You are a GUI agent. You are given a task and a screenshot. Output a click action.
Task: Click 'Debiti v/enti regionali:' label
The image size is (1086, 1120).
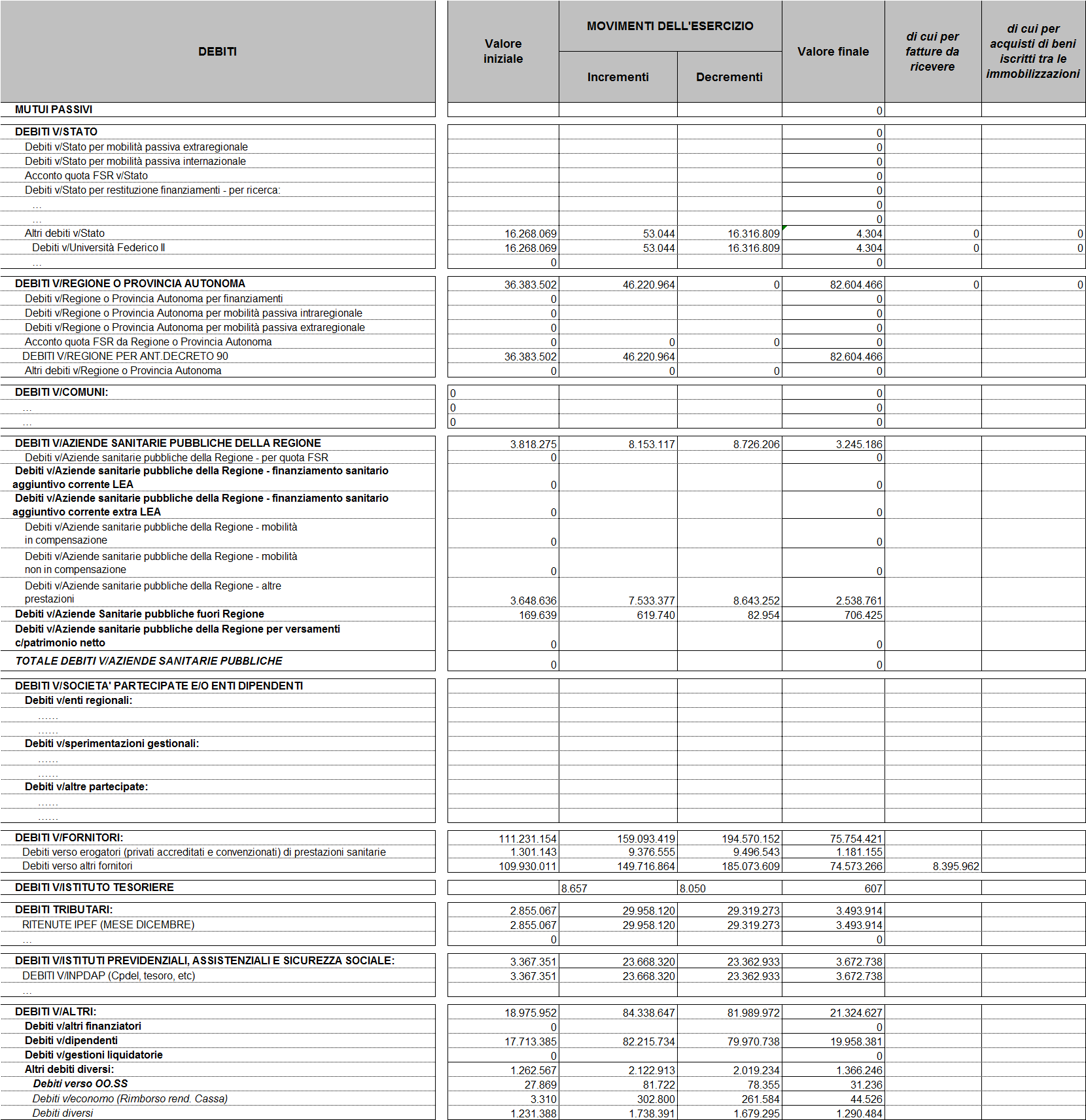coord(79,700)
